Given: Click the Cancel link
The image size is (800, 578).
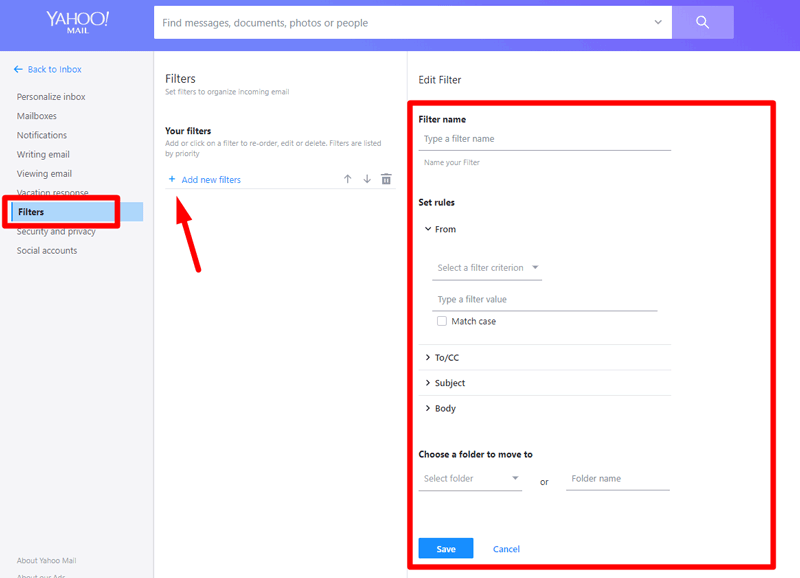Looking at the screenshot, I should tap(506, 548).
